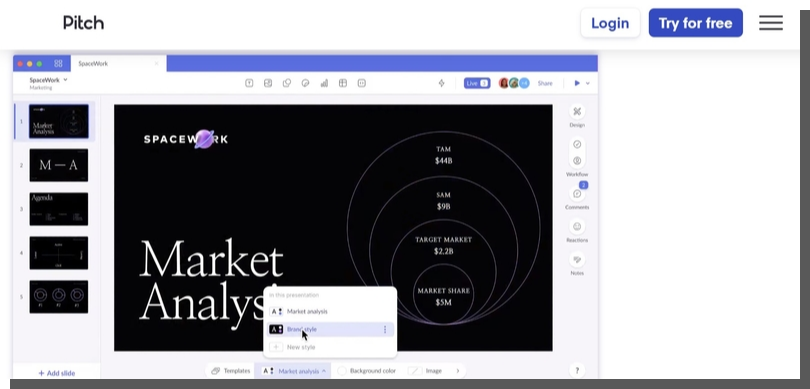Screen dimensions: 810x389
Task: Open the Notes panel icon
Action: click(577, 259)
